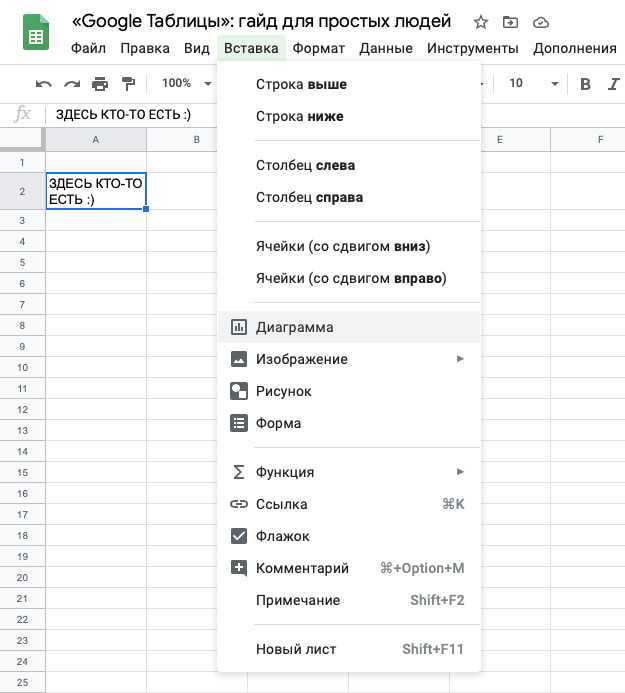Open the Google Sheets home icon
The height and width of the screenshot is (693, 625).
click(36, 32)
